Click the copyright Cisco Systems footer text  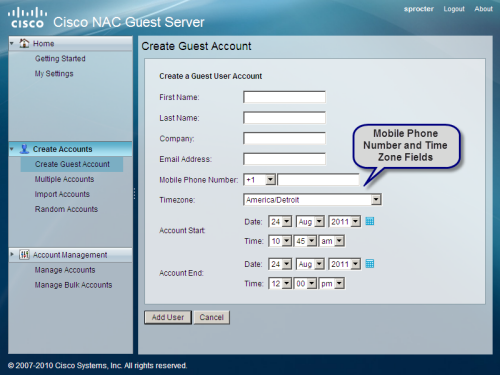(97, 366)
